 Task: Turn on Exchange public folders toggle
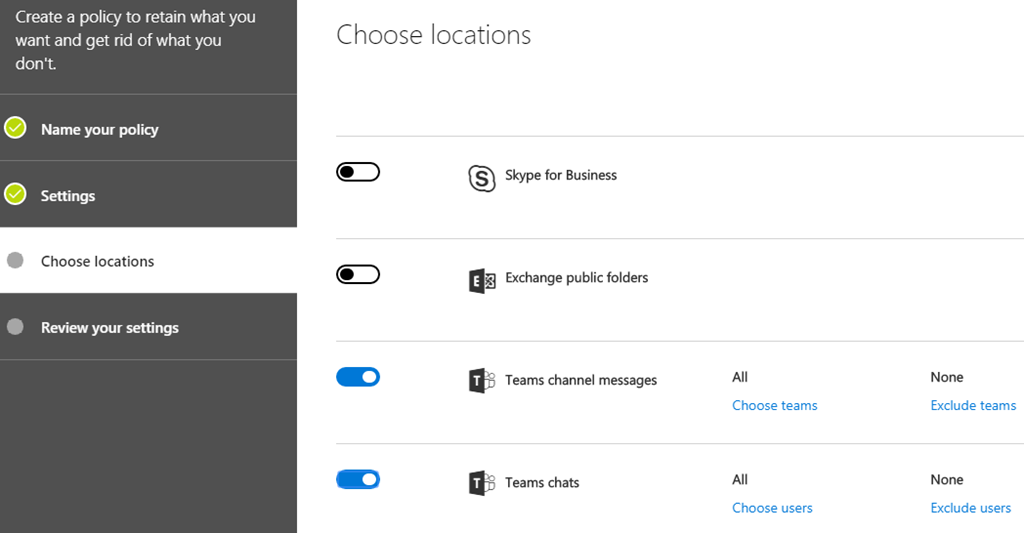[x=358, y=275]
